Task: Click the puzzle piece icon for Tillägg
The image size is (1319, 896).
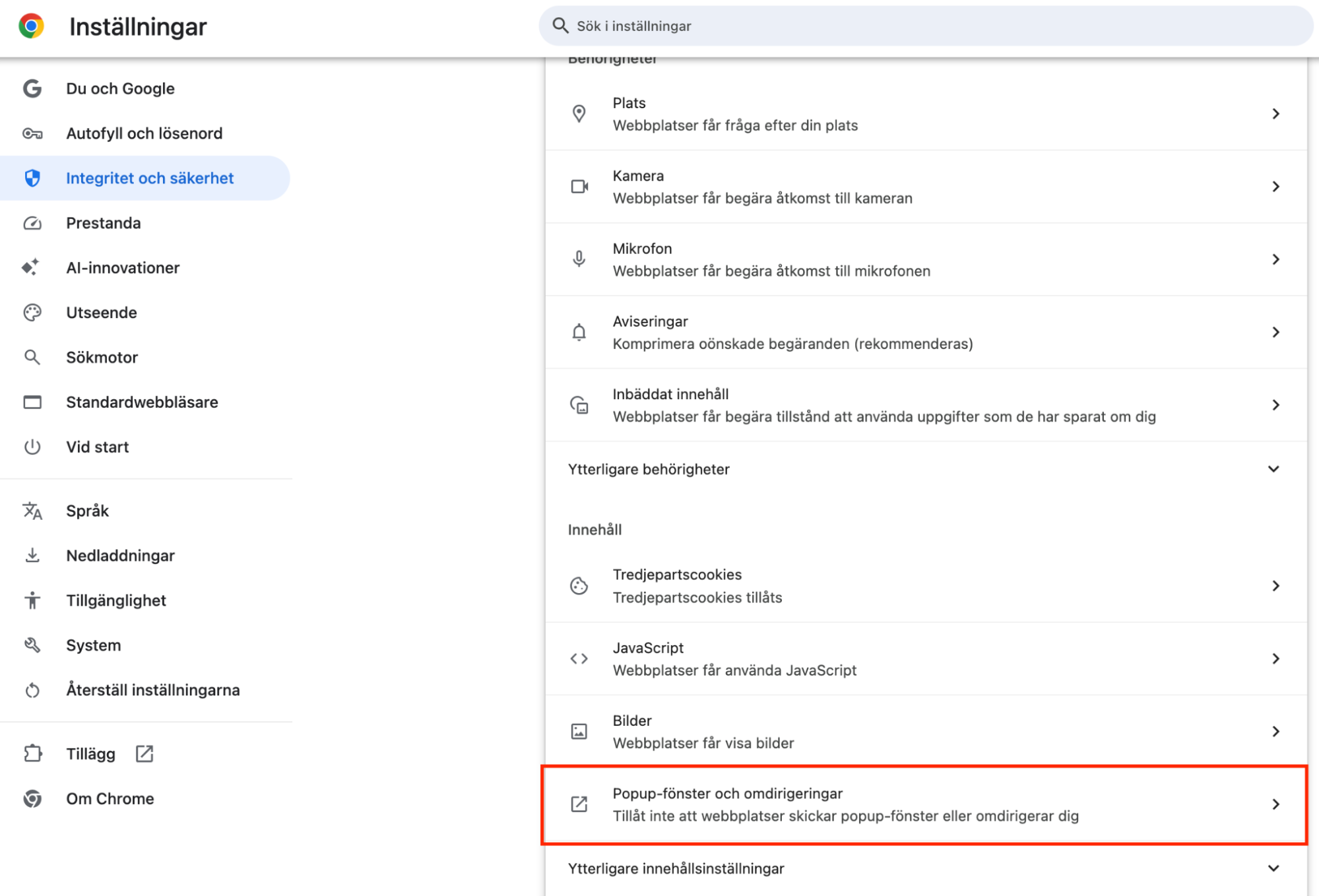Action: 32,753
